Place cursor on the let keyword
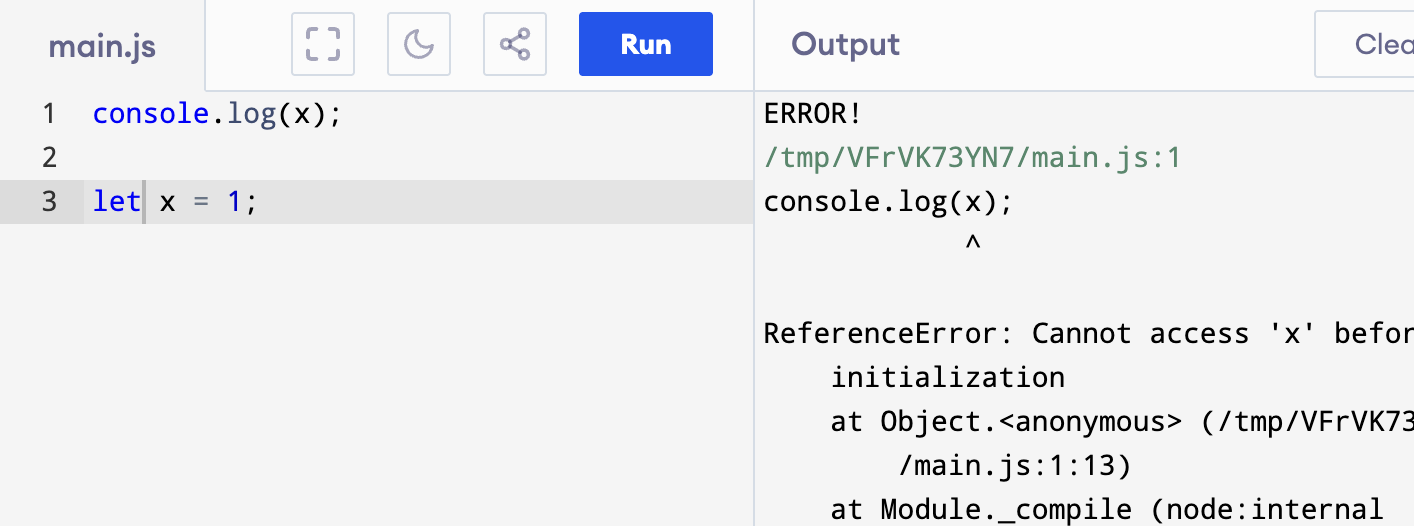This screenshot has height=526, width=1414. point(117,202)
